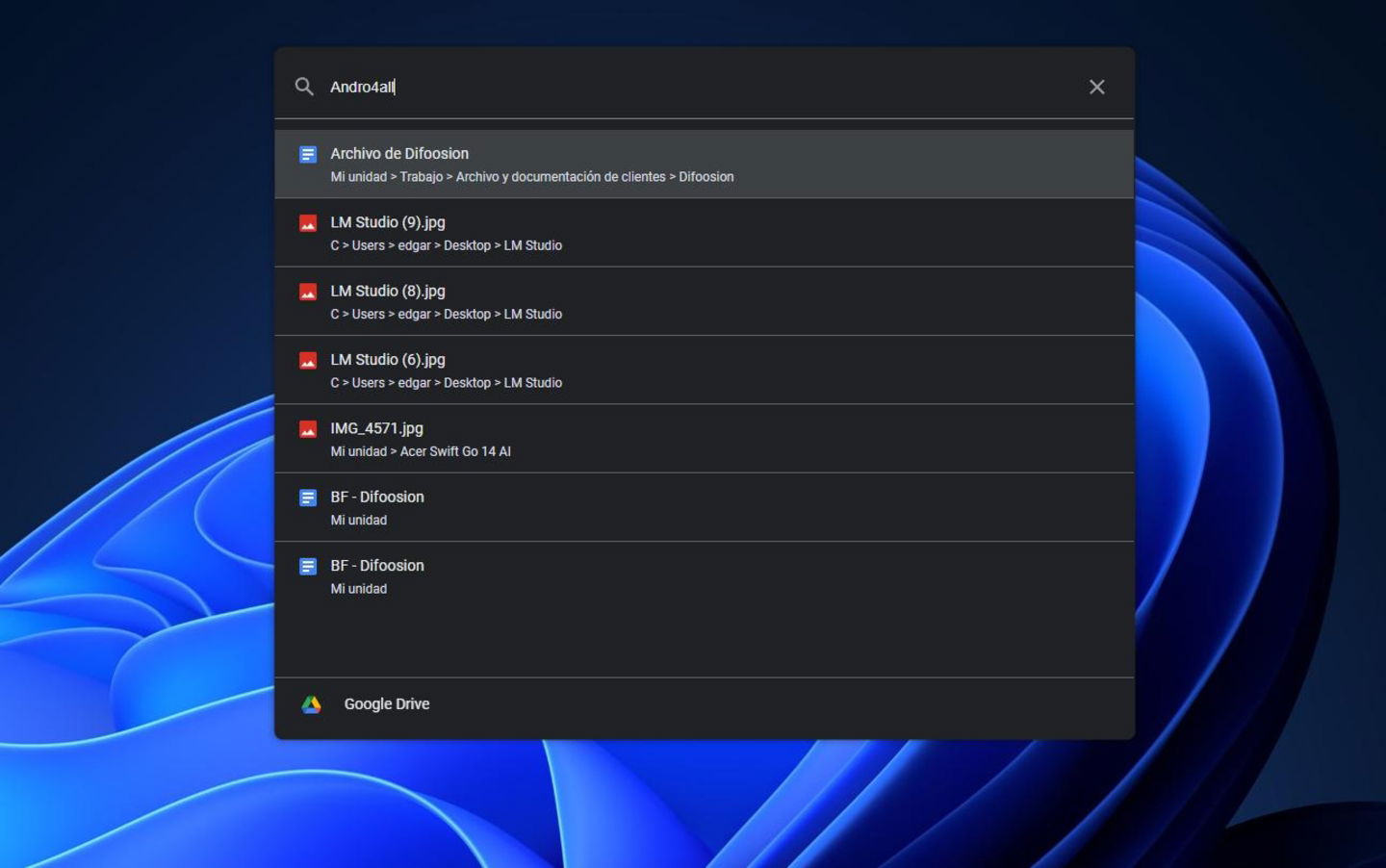Click the path under Archivo de Difoosion

[532, 177]
